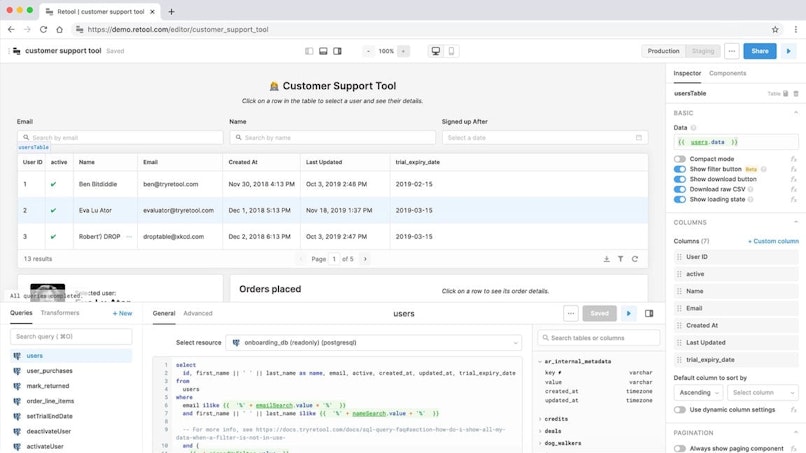Switch to mobile preview layout
The image size is (806, 453).
451,51
